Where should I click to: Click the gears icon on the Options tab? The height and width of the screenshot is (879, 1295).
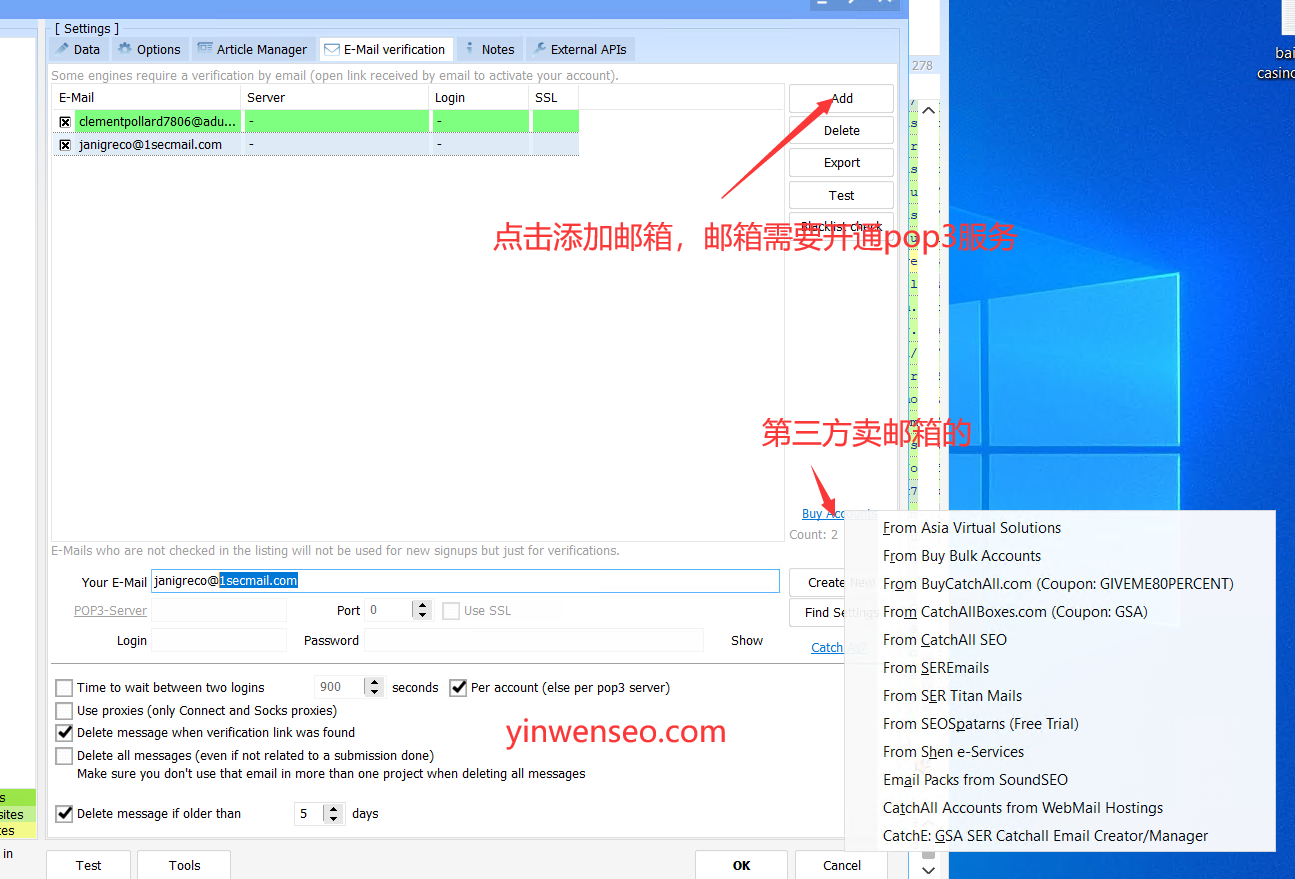tap(124, 48)
